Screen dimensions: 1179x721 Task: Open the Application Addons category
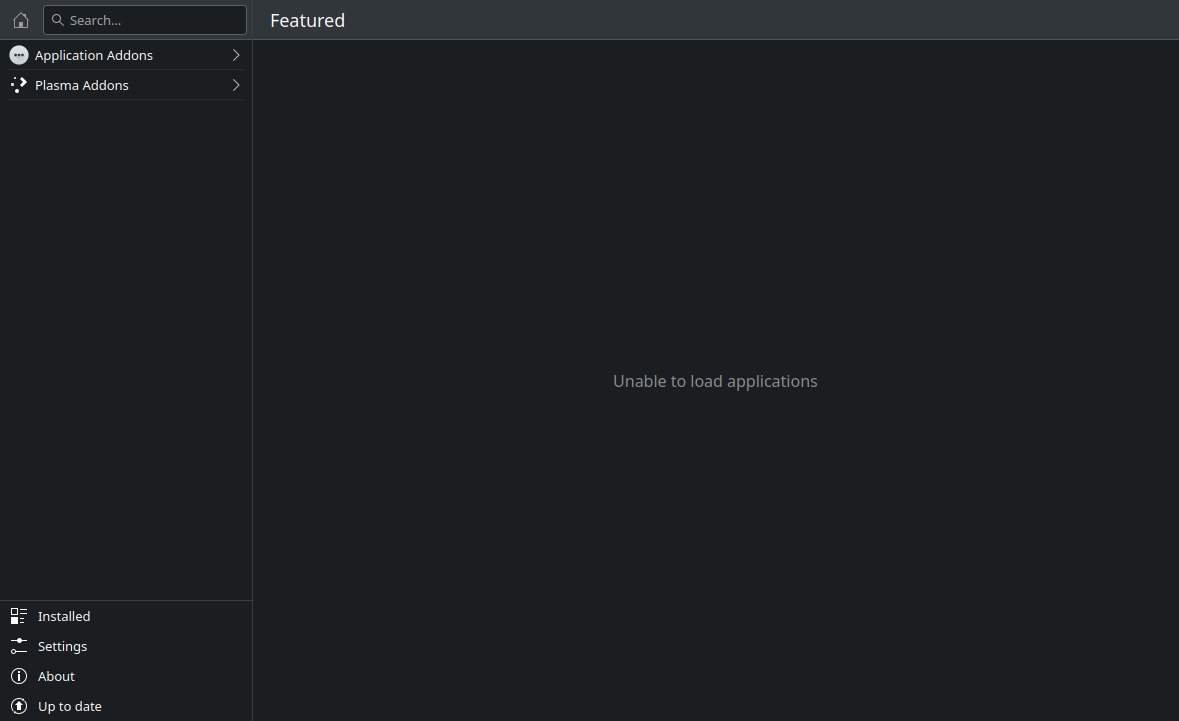pyautogui.click(x=126, y=55)
